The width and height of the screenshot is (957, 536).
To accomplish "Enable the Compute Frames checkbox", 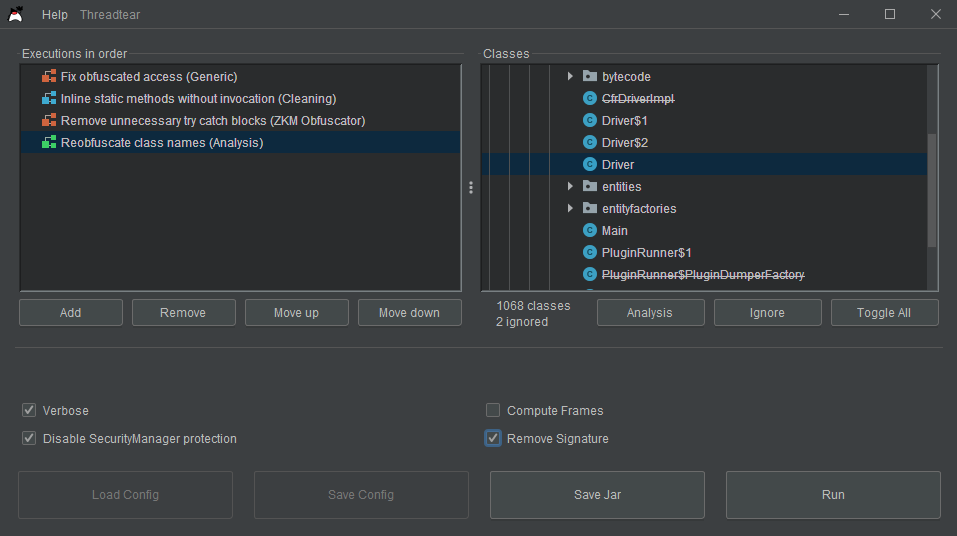I will tap(493, 410).
